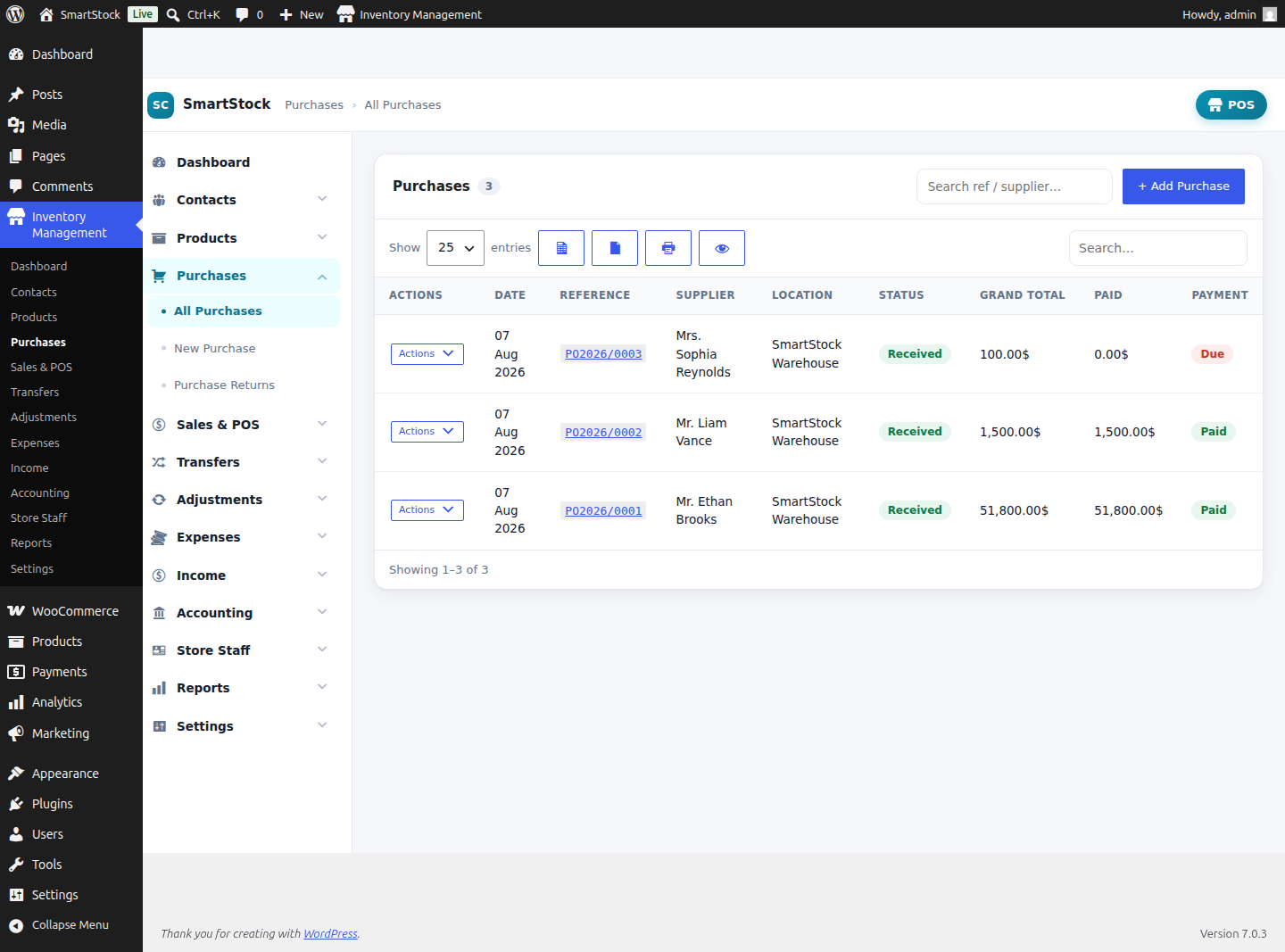This screenshot has width=1285, height=952.
Task: Toggle column visibility eye icon
Action: tap(722, 248)
